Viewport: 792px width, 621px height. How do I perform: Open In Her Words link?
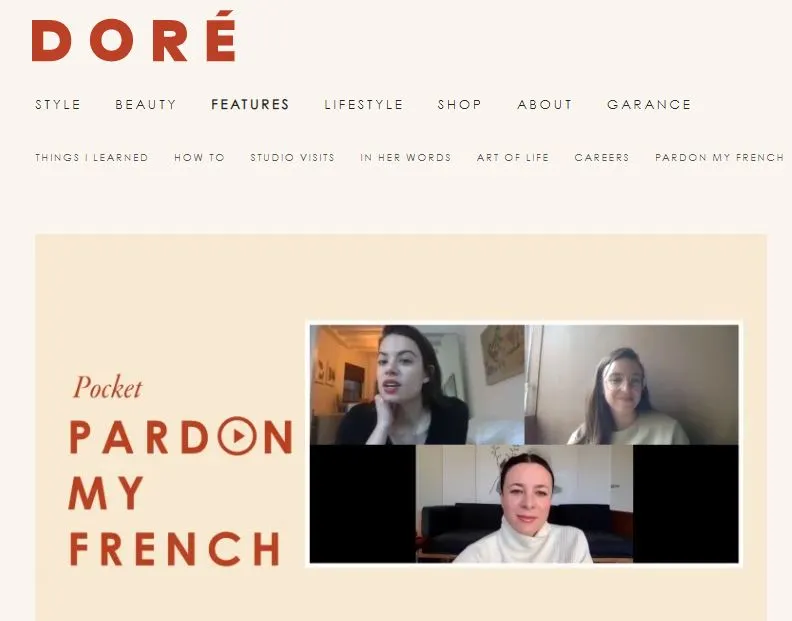[x=406, y=158]
